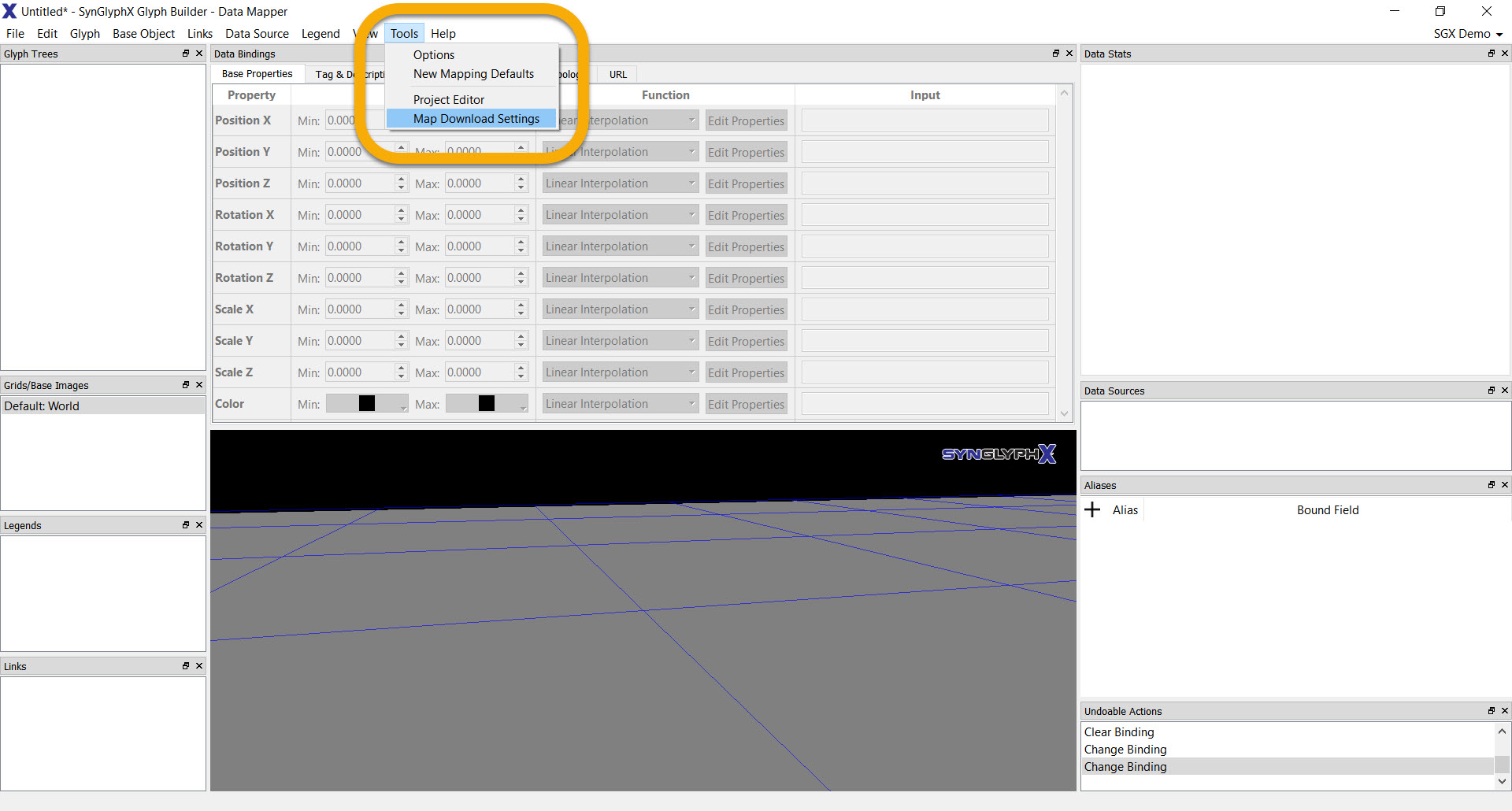This screenshot has width=1512, height=811.
Task: Open Rotation Z interpolation function dropdown
Action: pos(621,278)
